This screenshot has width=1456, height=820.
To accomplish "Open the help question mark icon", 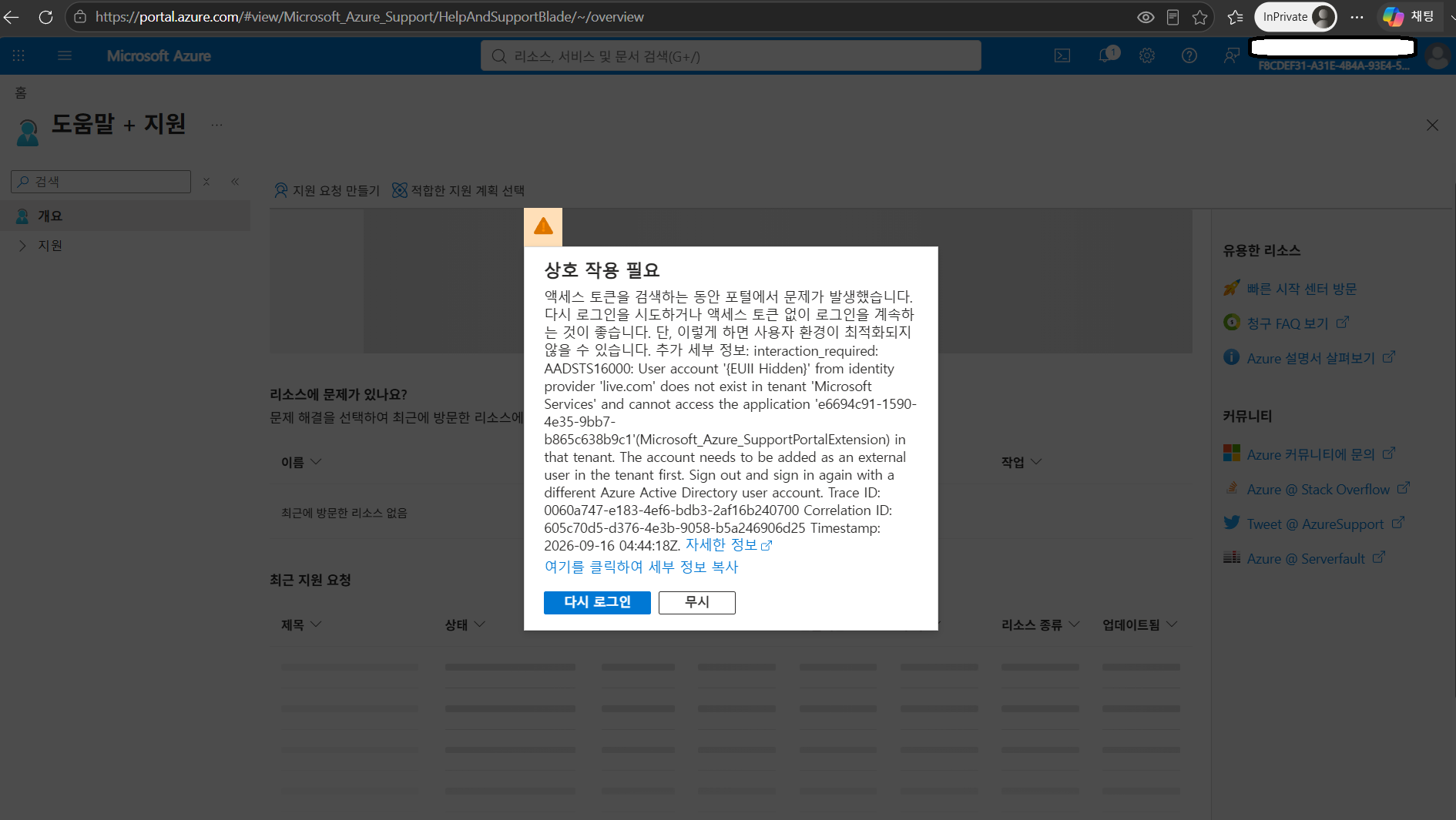I will [x=1189, y=55].
